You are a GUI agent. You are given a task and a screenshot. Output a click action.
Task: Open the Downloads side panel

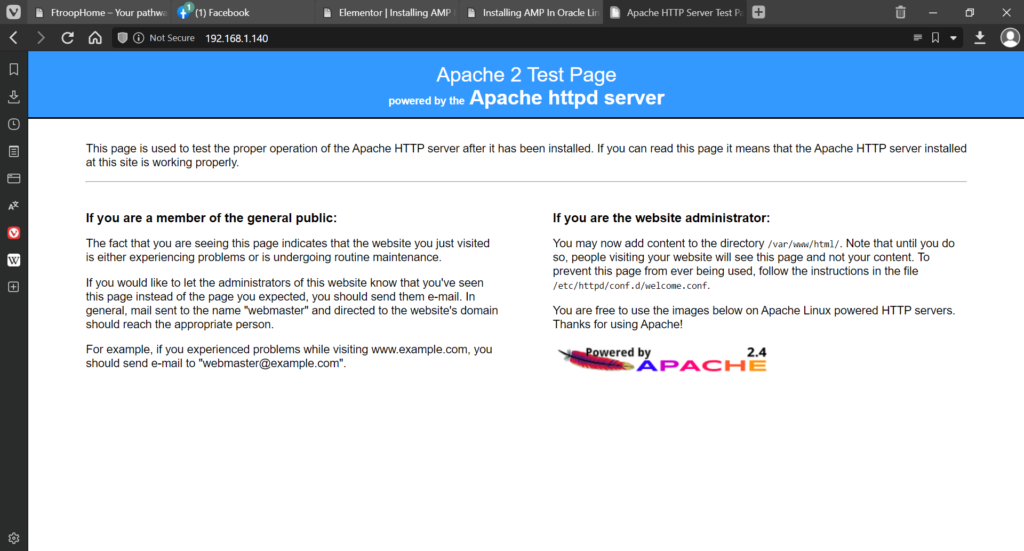[14, 97]
